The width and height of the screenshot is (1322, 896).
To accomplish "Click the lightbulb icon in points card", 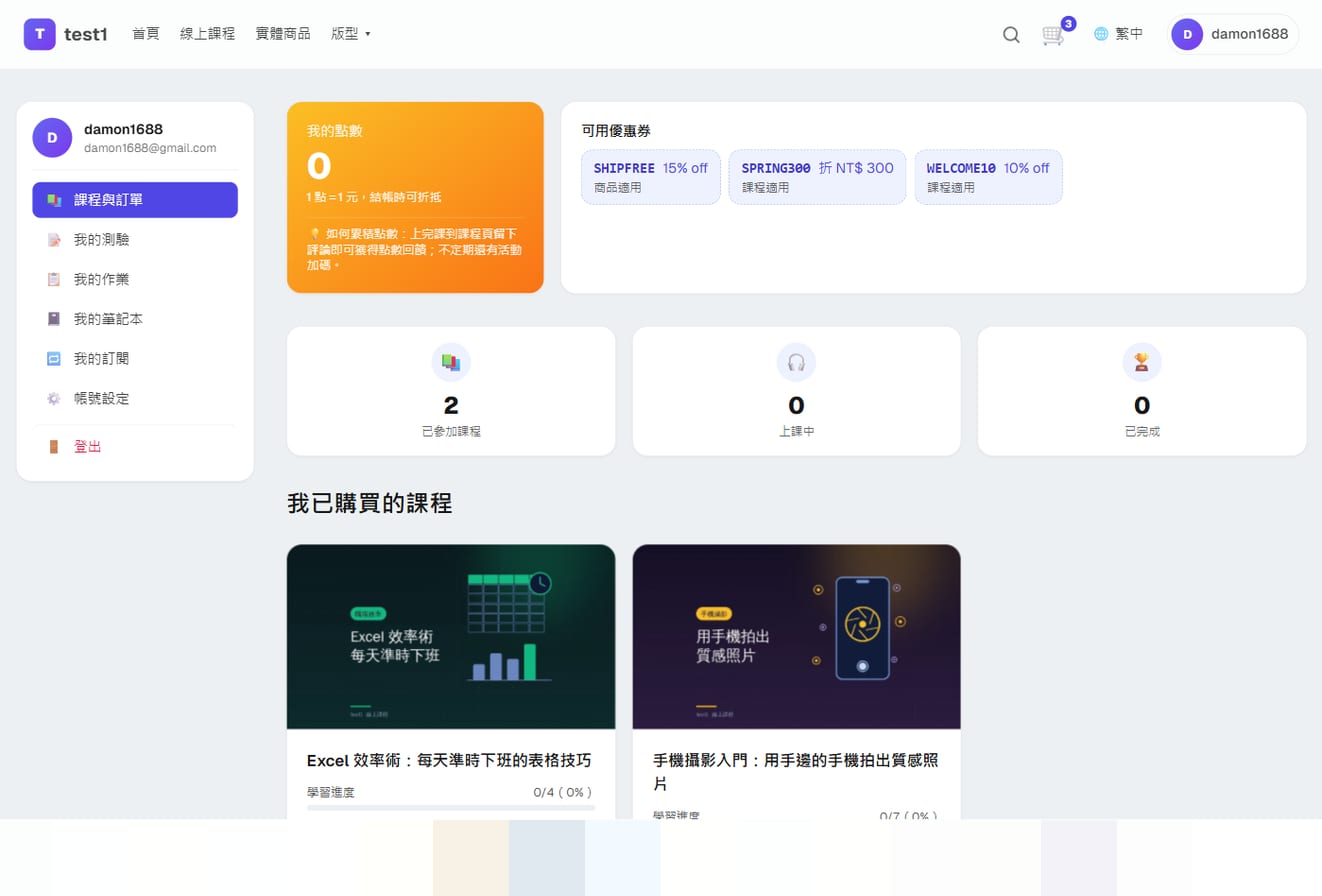I will tap(314, 234).
